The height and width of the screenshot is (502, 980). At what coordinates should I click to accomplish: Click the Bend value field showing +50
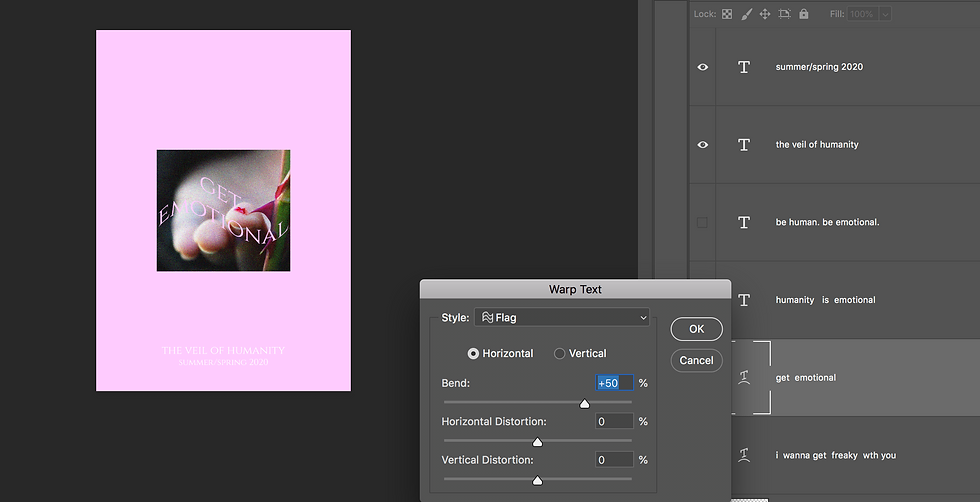point(614,383)
